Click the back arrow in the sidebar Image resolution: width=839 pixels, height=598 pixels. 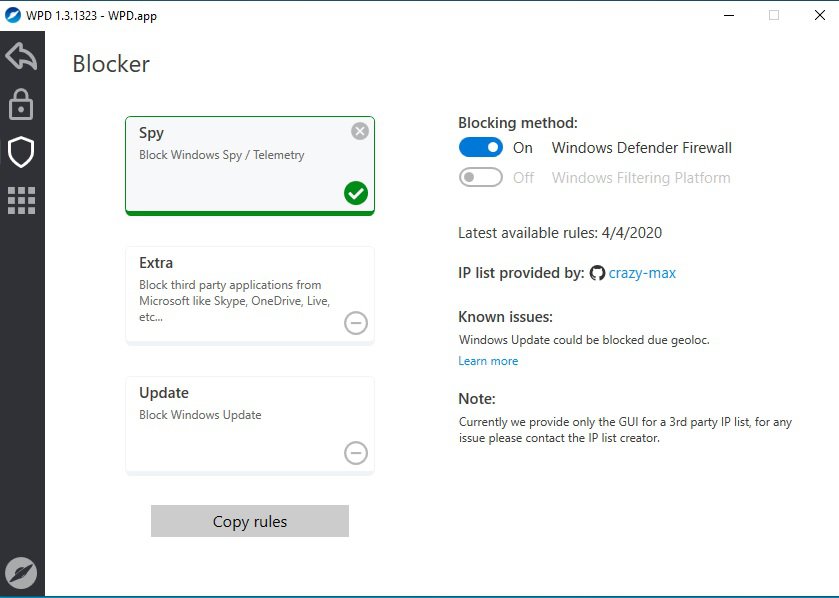tap(21, 56)
